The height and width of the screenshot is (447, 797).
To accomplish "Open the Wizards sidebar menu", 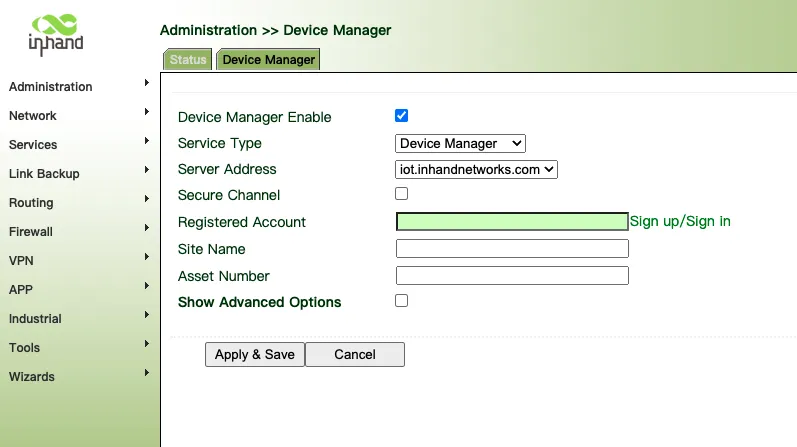I will [32, 376].
